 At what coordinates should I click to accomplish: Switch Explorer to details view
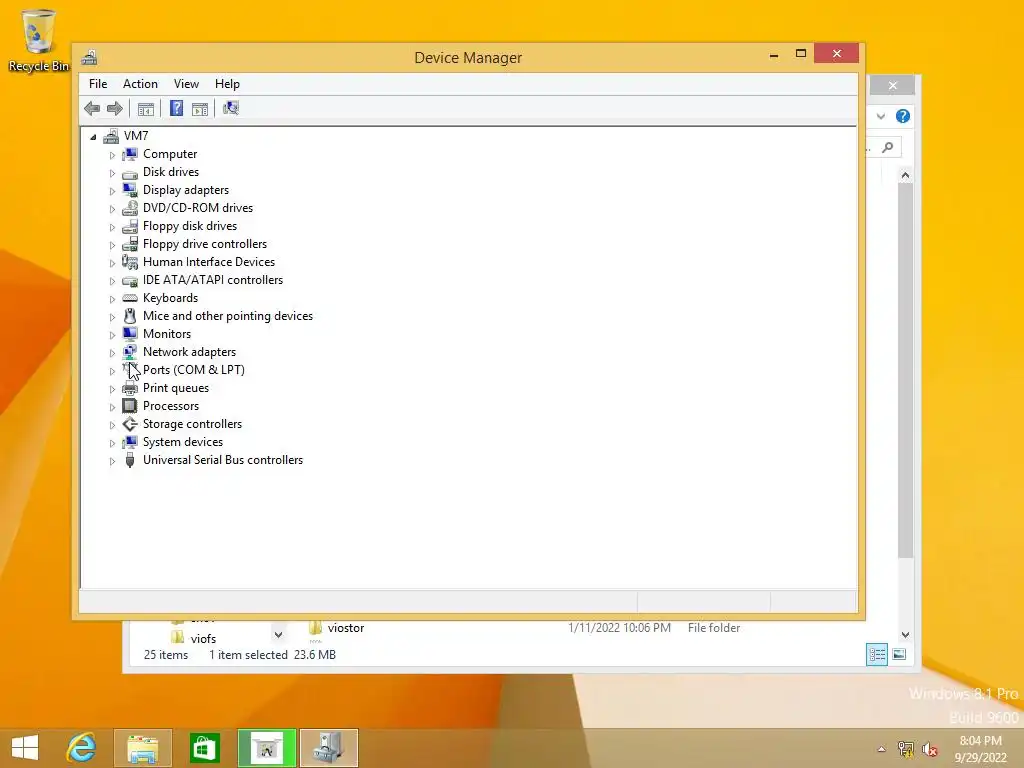click(x=876, y=654)
